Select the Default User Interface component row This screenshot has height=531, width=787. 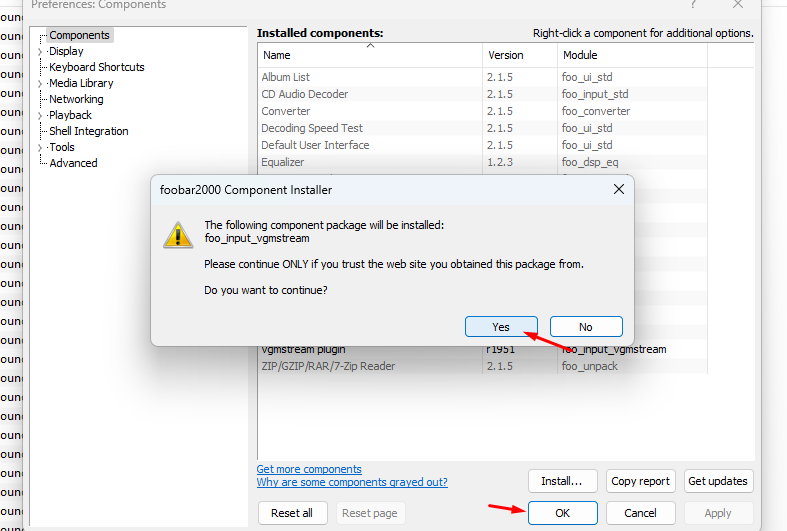click(482, 145)
